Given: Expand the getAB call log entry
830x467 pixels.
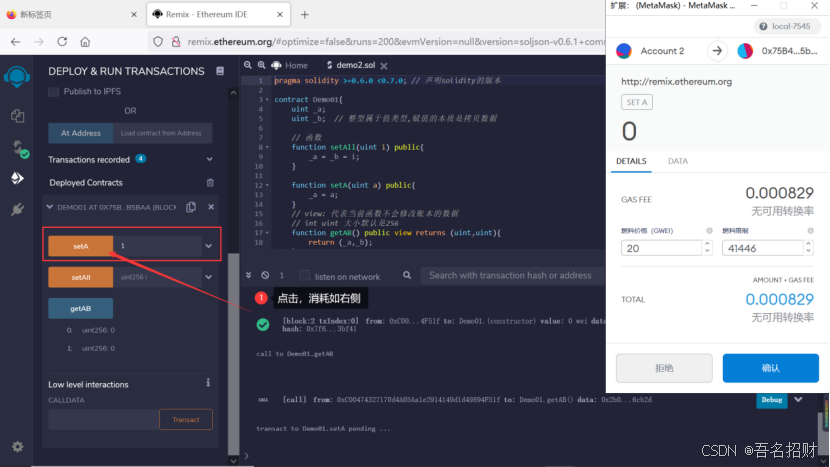Looking at the screenshot, I should (798, 400).
